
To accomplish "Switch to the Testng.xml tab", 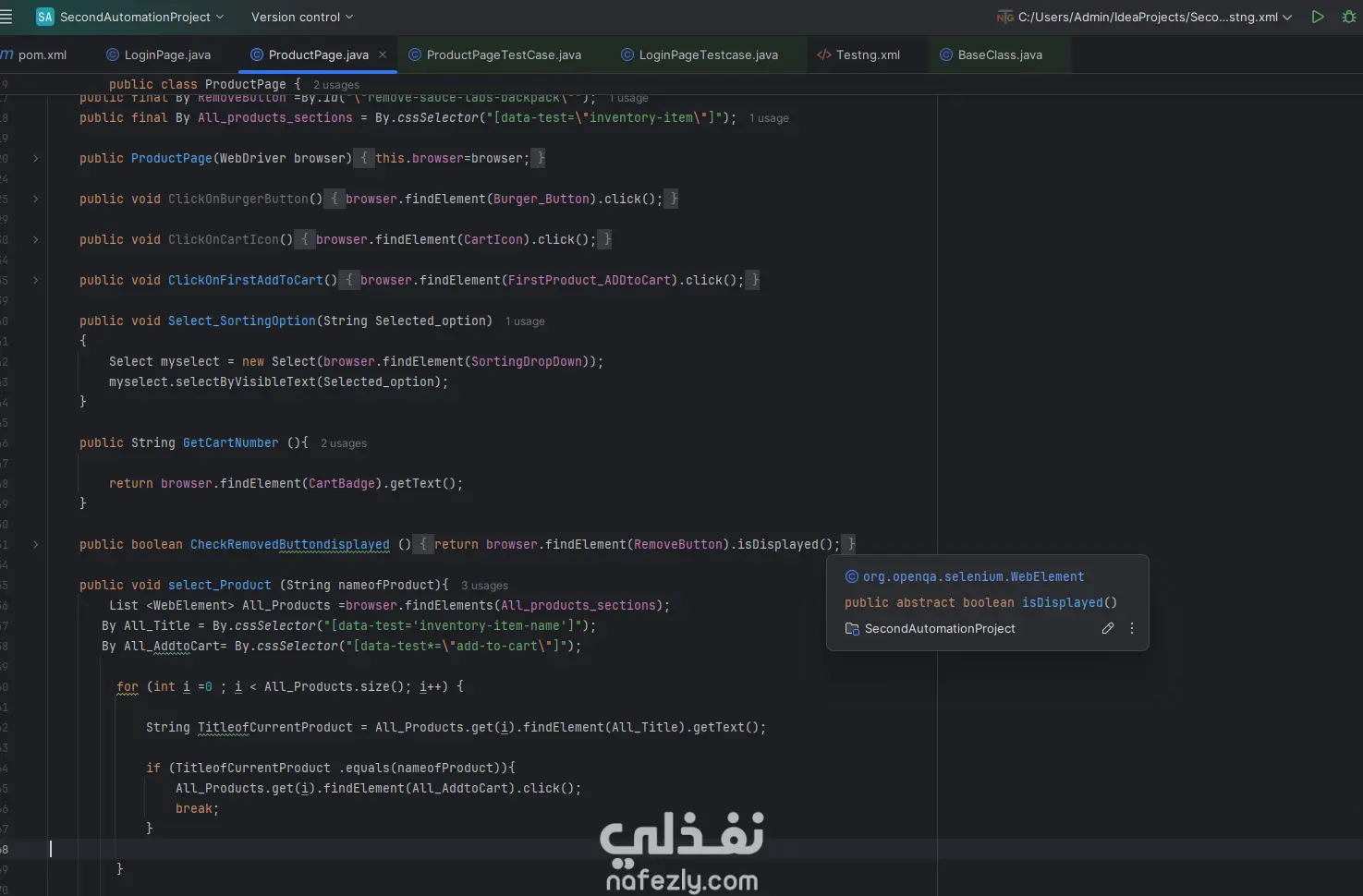I will (858, 54).
